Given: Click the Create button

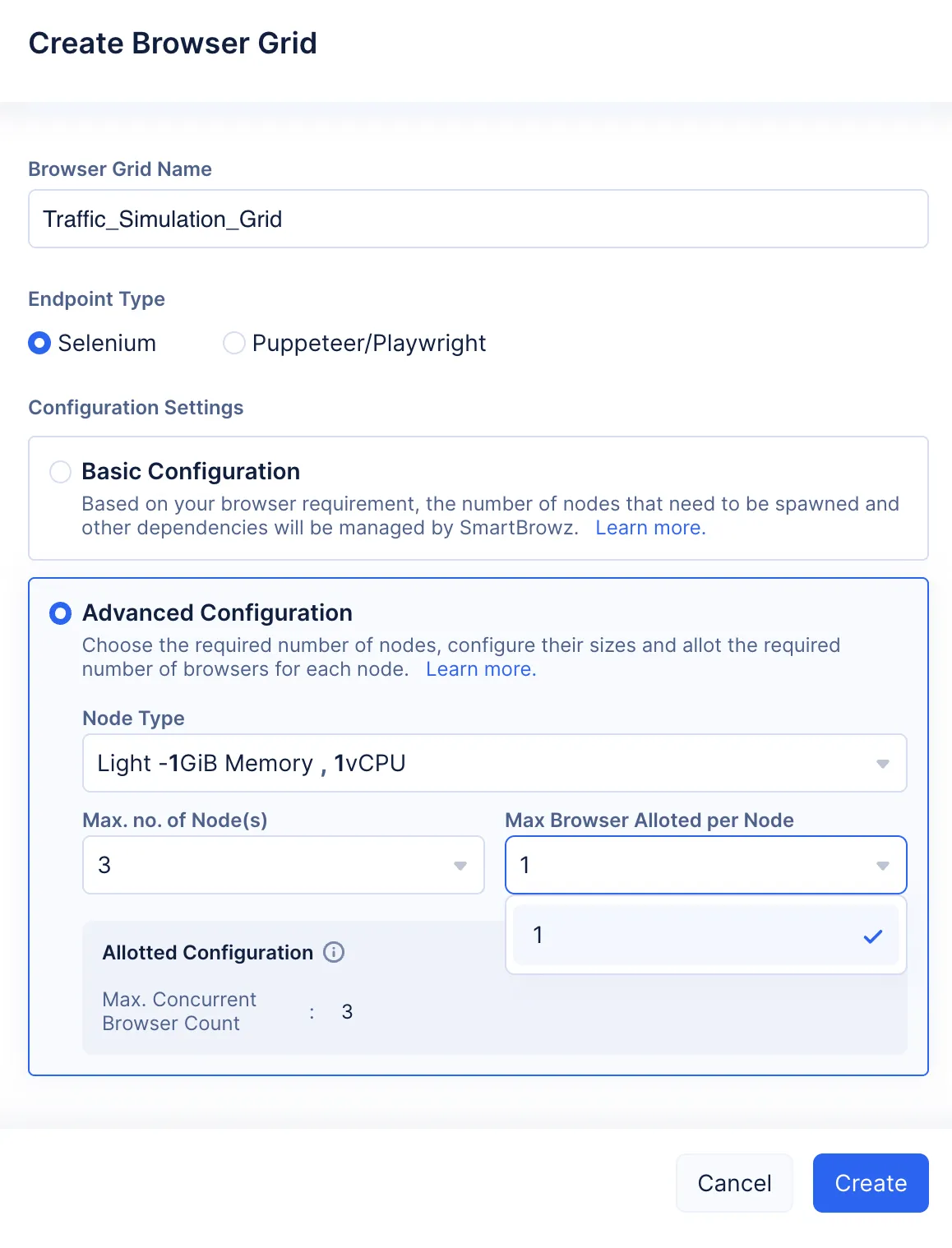Looking at the screenshot, I should point(871,1183).
